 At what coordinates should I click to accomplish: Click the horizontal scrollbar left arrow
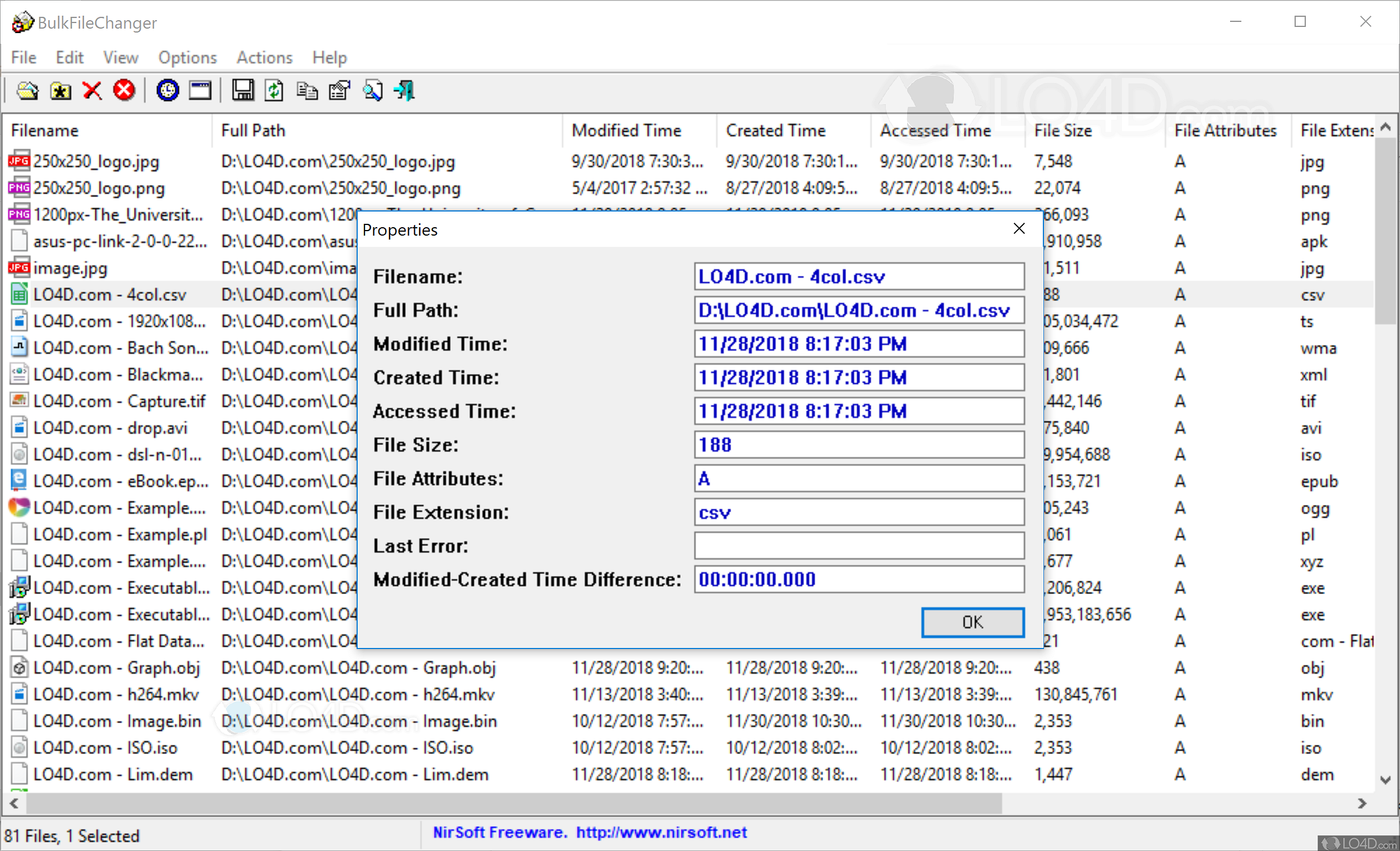(15, 803)
